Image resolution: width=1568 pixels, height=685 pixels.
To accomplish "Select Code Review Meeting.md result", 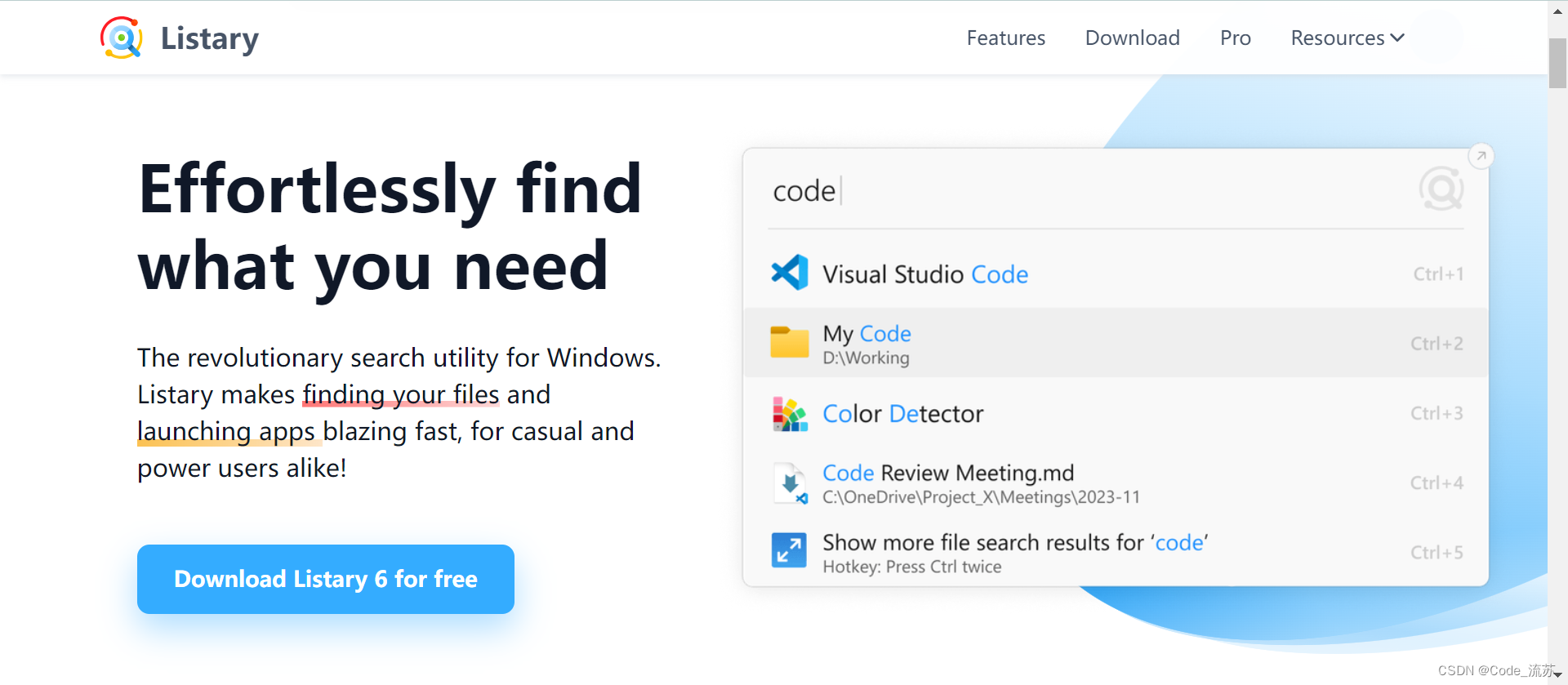I will (1116, 483).
